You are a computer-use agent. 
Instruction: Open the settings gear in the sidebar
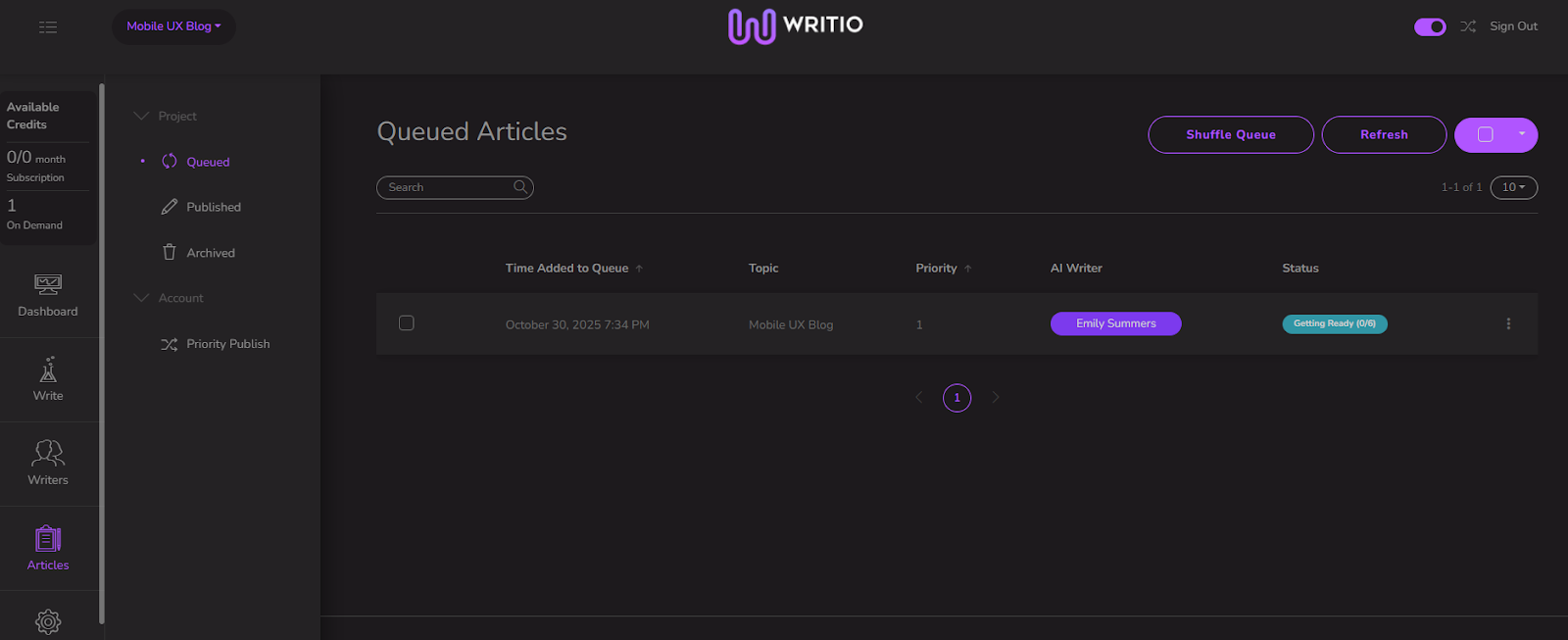48,622
